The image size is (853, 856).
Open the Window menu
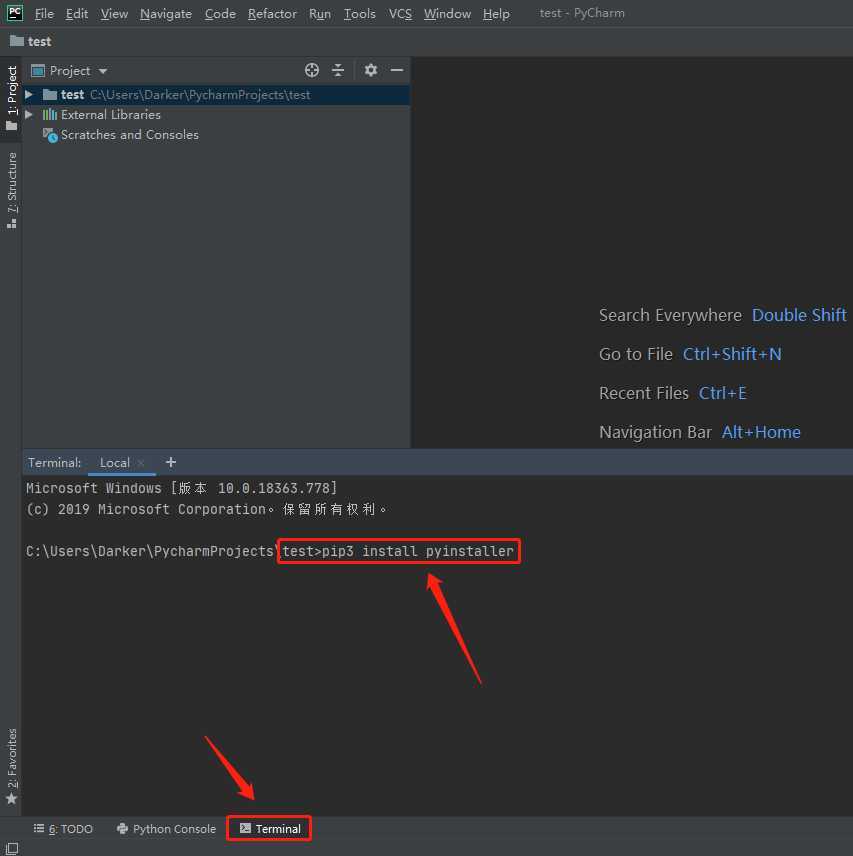click(448, 14)
